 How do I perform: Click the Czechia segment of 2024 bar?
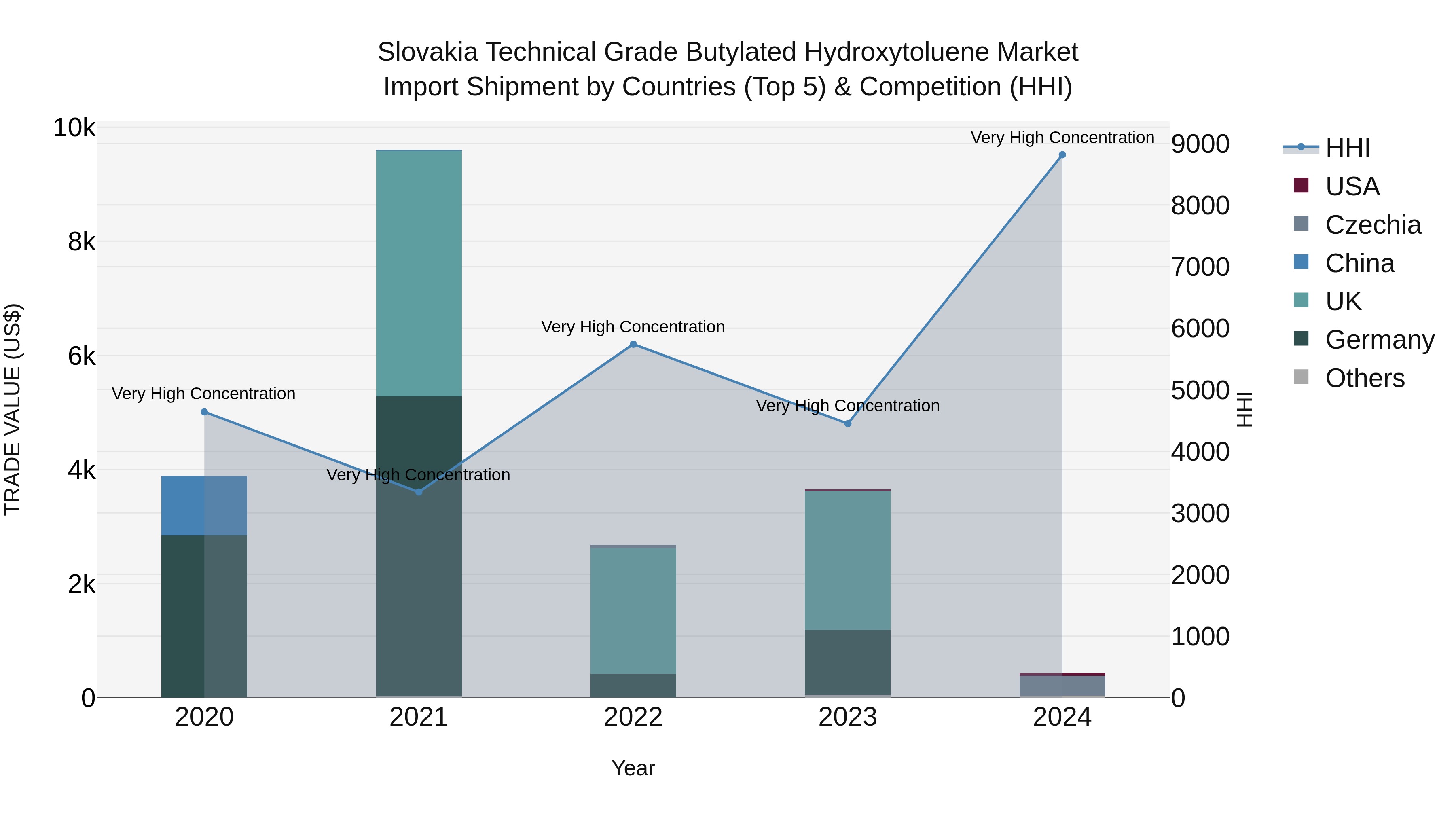coord(1062,686)
